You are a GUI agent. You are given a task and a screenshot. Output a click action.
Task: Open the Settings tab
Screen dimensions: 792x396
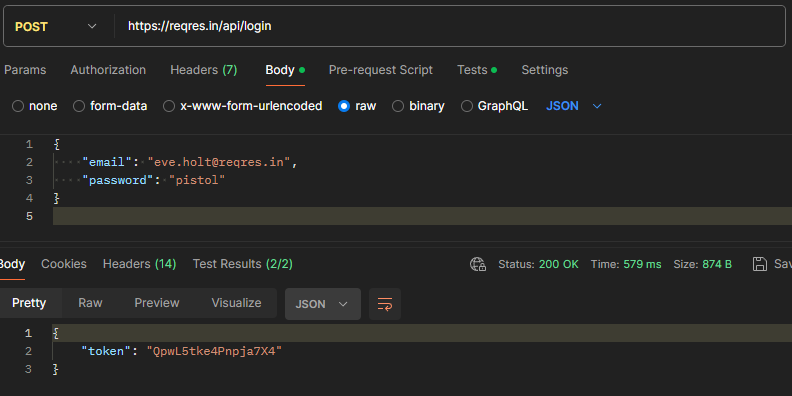point(544,70)
